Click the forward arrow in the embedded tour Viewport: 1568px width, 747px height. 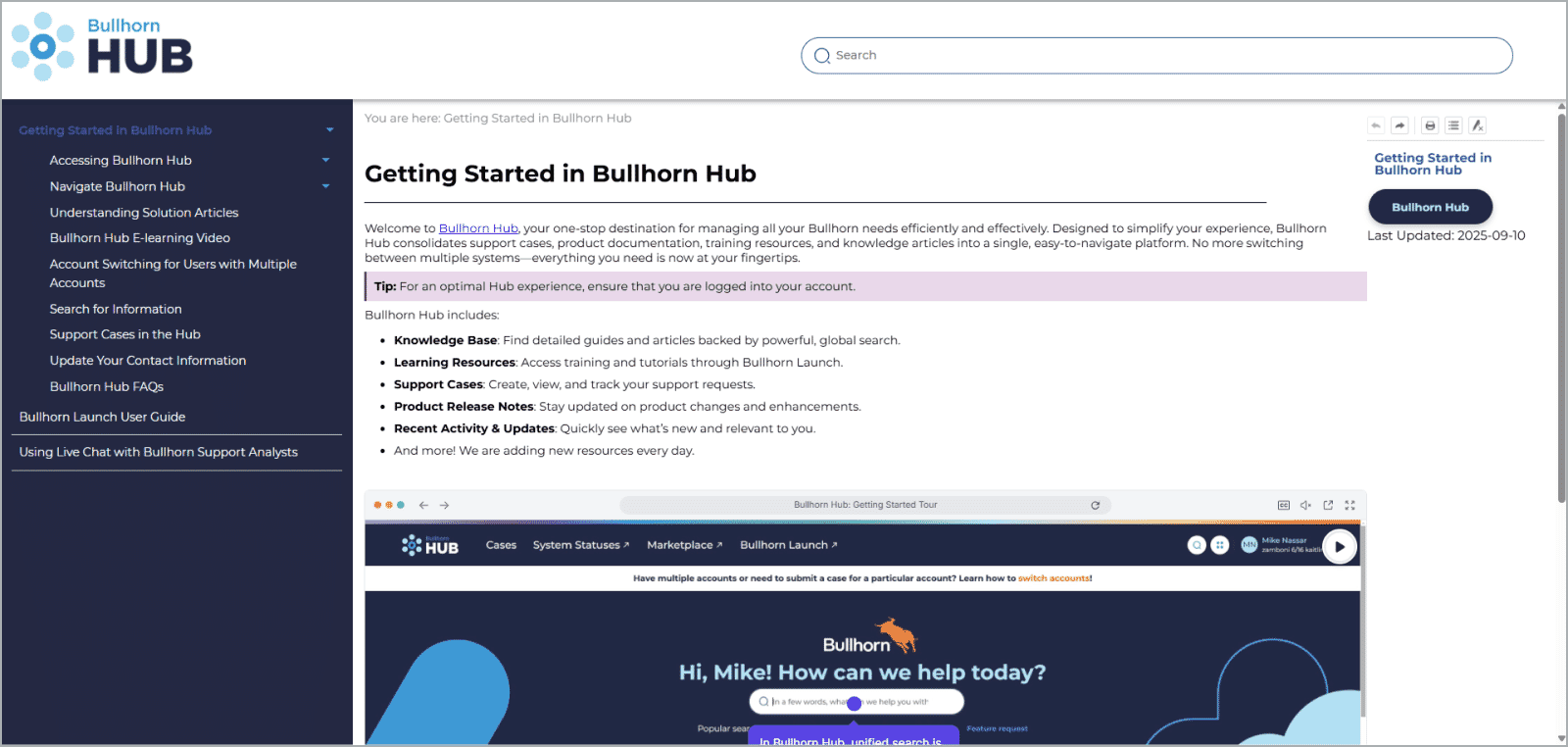(444, 505)
